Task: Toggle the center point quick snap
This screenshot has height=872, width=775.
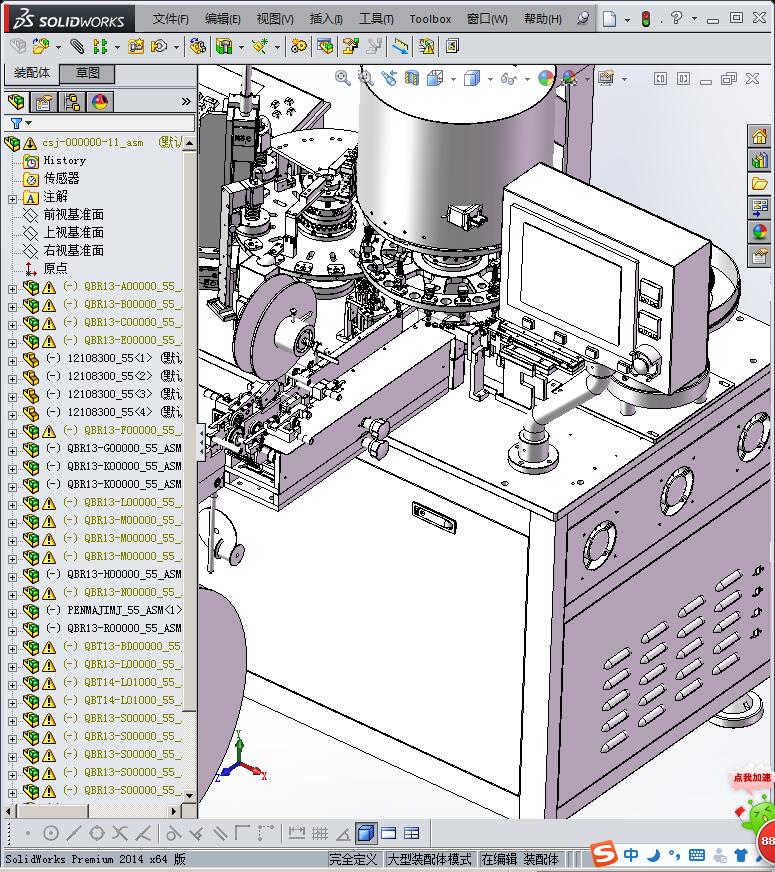Action: pos(51,833)
